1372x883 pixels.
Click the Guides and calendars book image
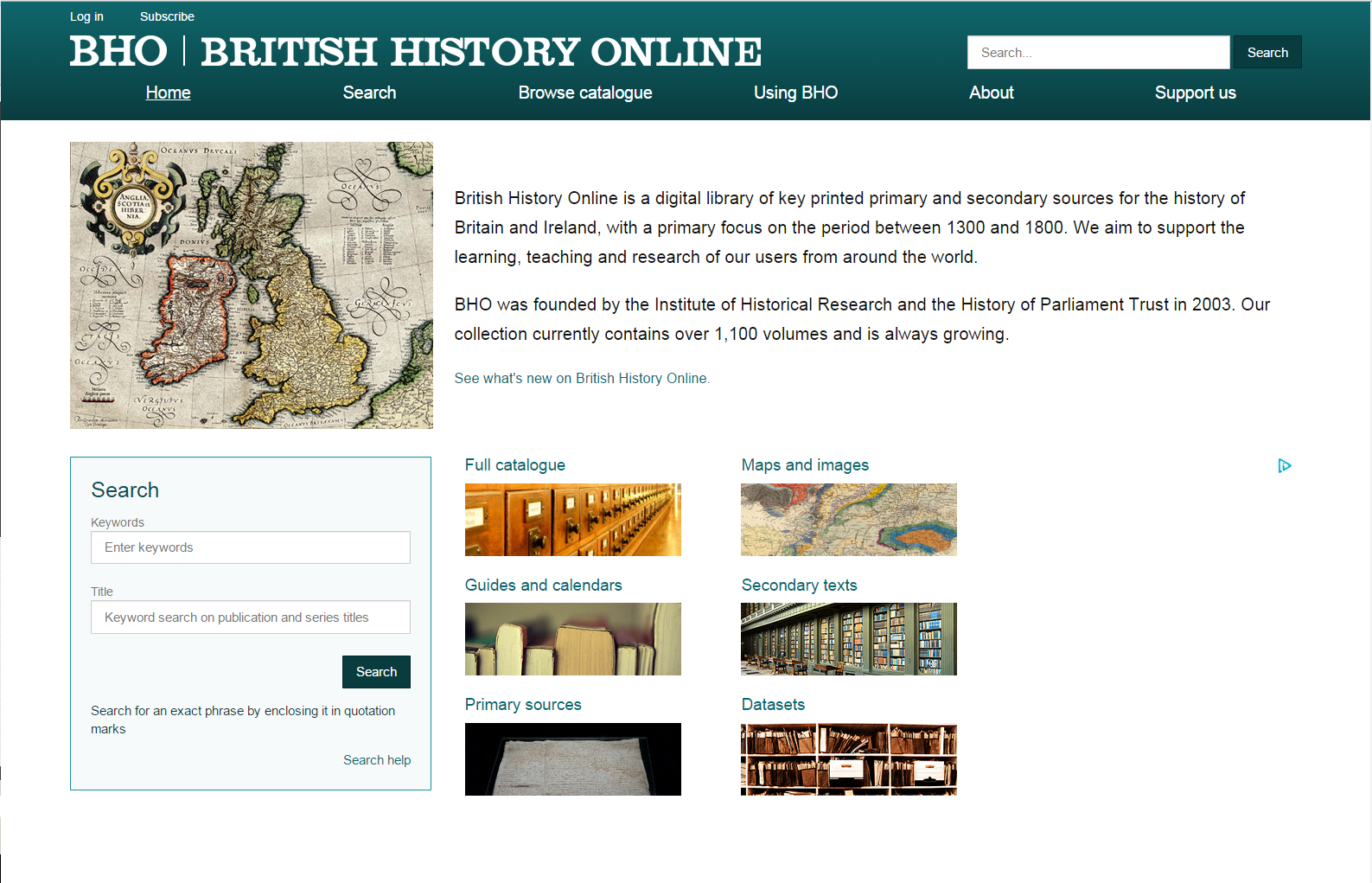tap(572, 638)
